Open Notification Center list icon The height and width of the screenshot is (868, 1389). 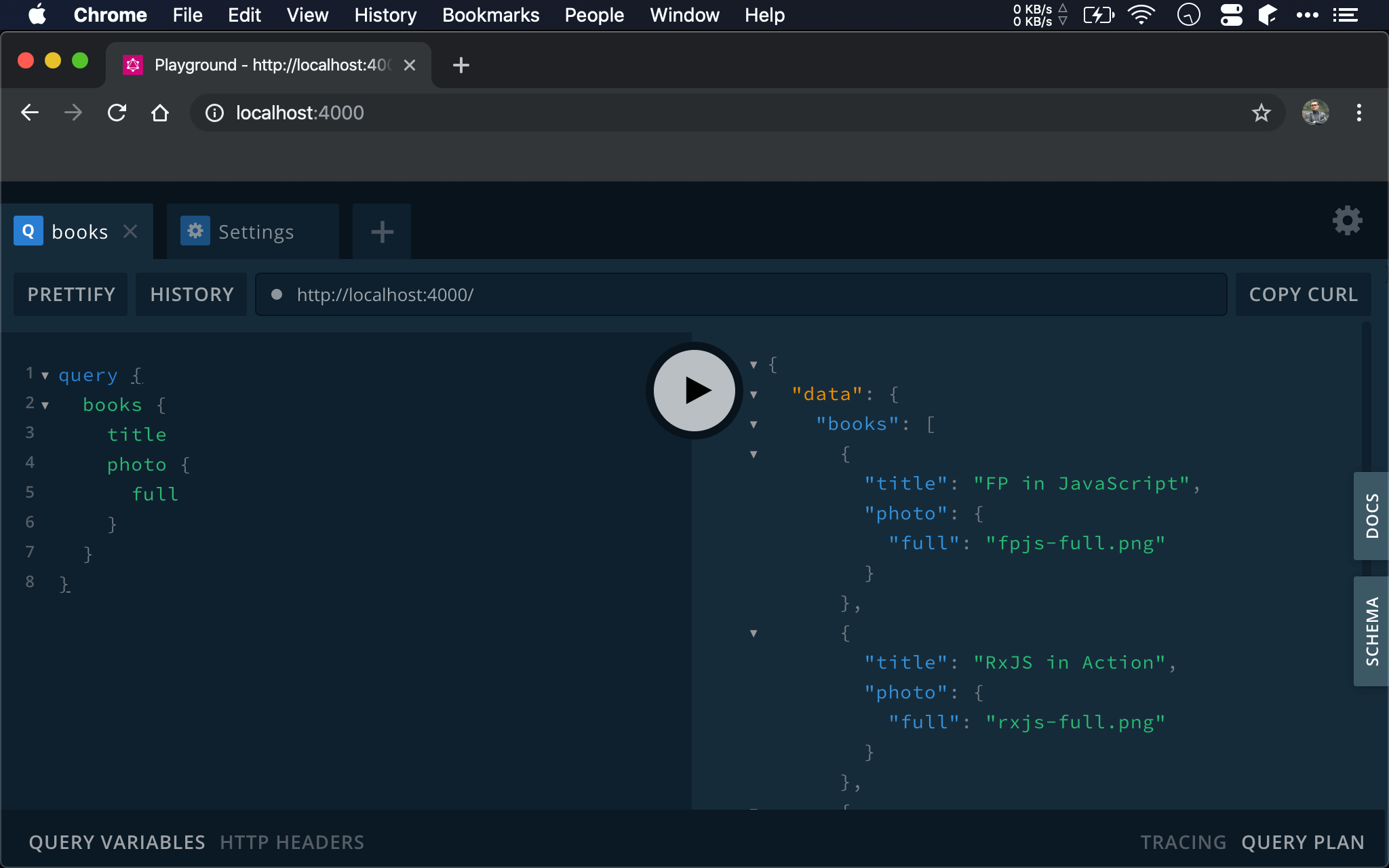point(1345,14)
